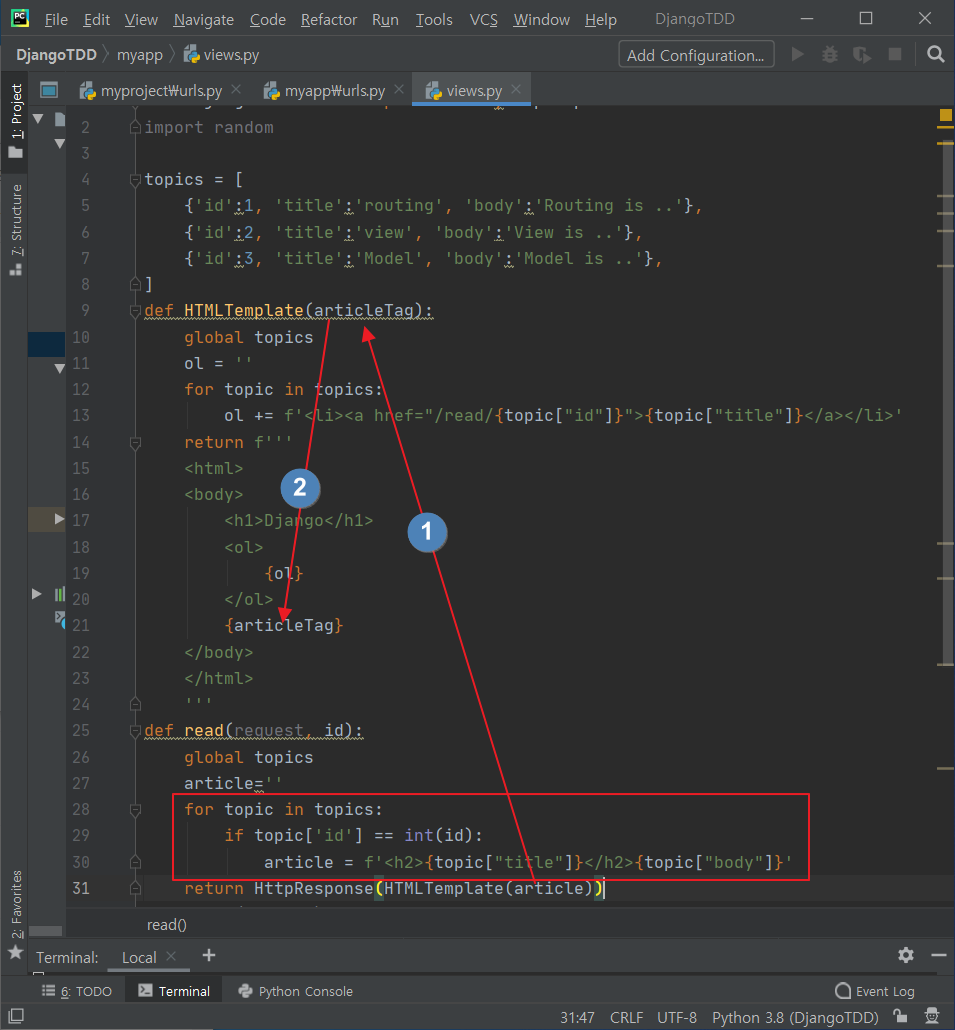Screen dimensions: 955x1030
Task: Collapse the top project tree arrow
Action: 38,119
